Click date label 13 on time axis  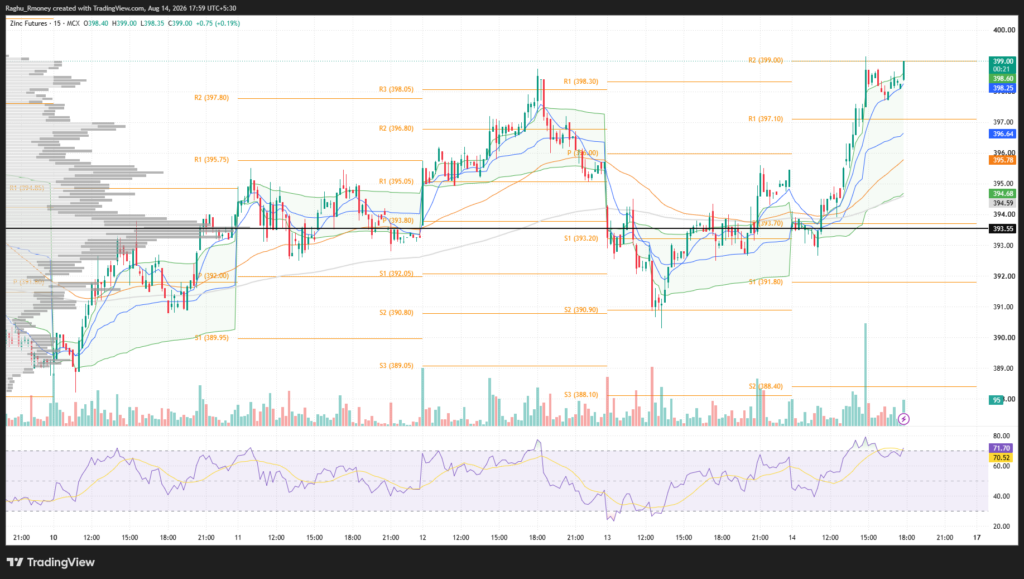coord(607,538)
